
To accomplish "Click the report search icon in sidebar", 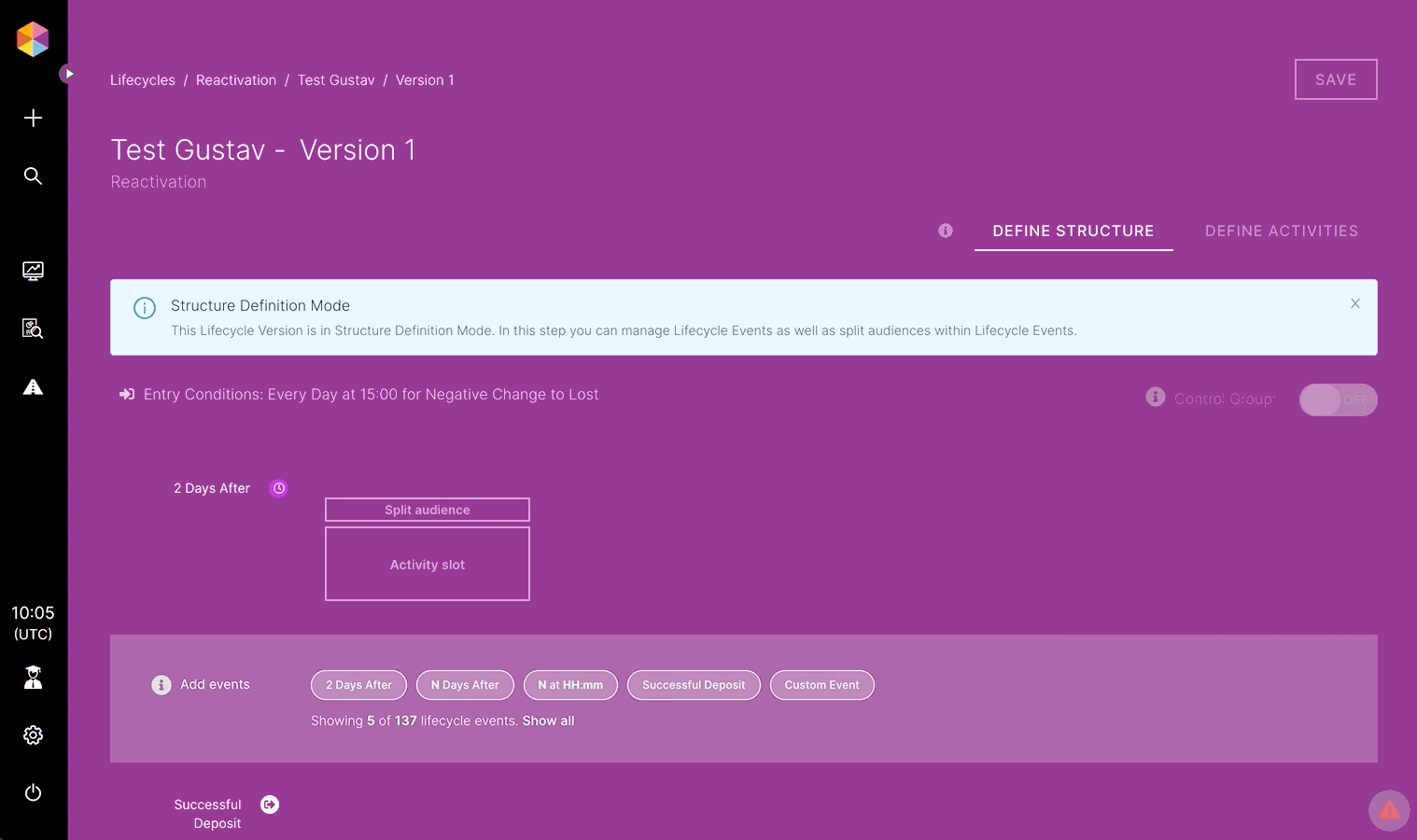I will point(33,329).
